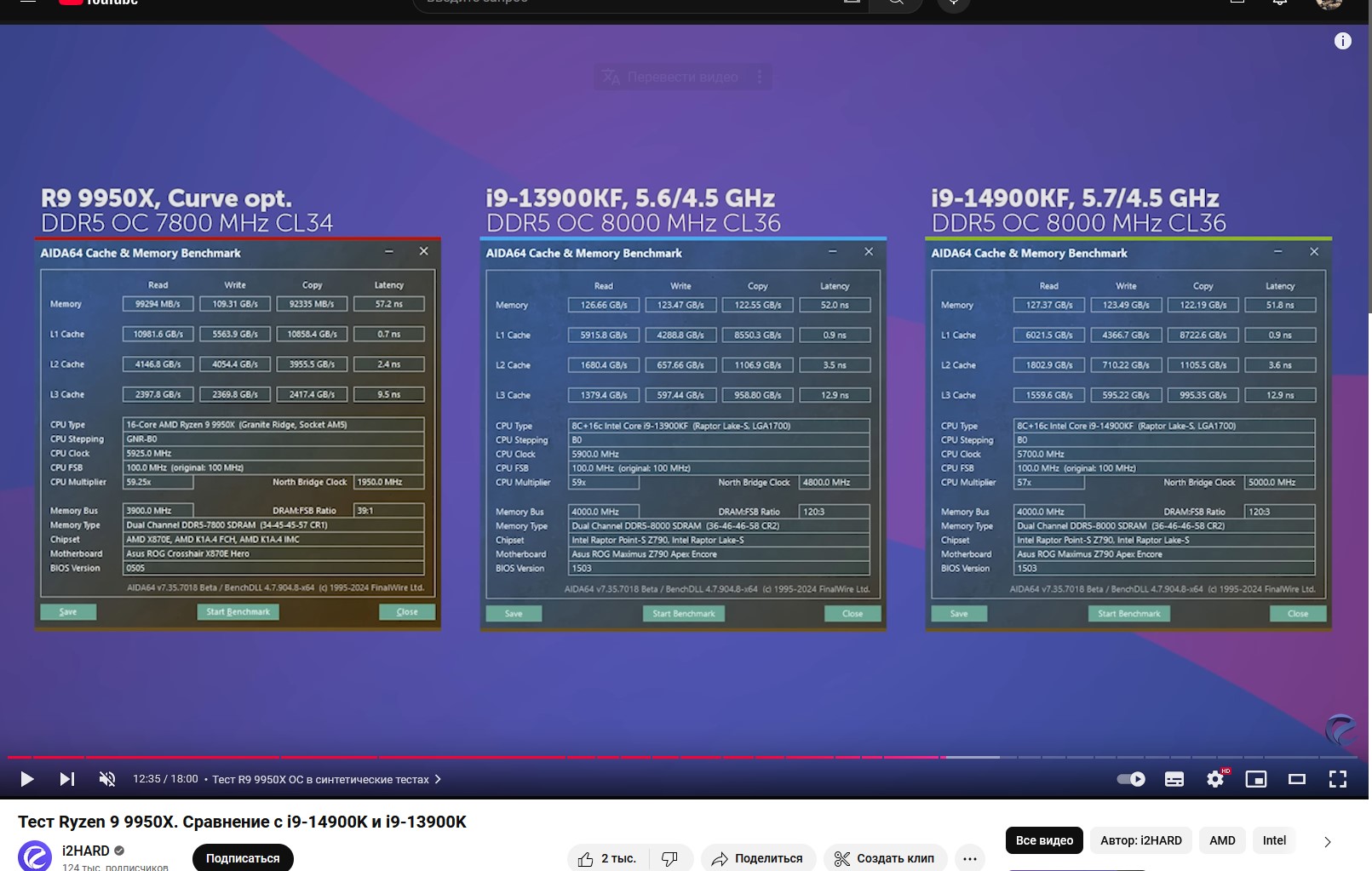Share the video via Поделиться

coord(758,858)
